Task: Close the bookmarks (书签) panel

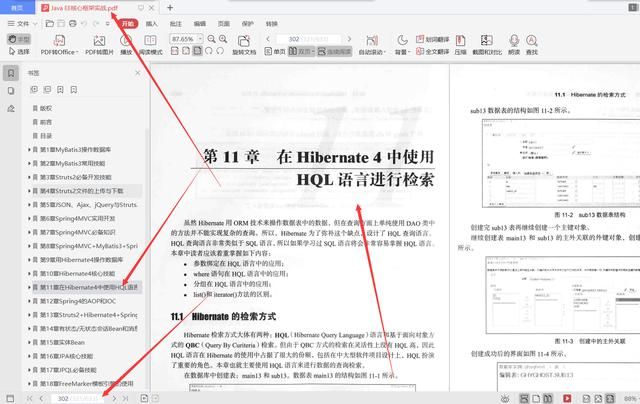Action: point(138,73)
